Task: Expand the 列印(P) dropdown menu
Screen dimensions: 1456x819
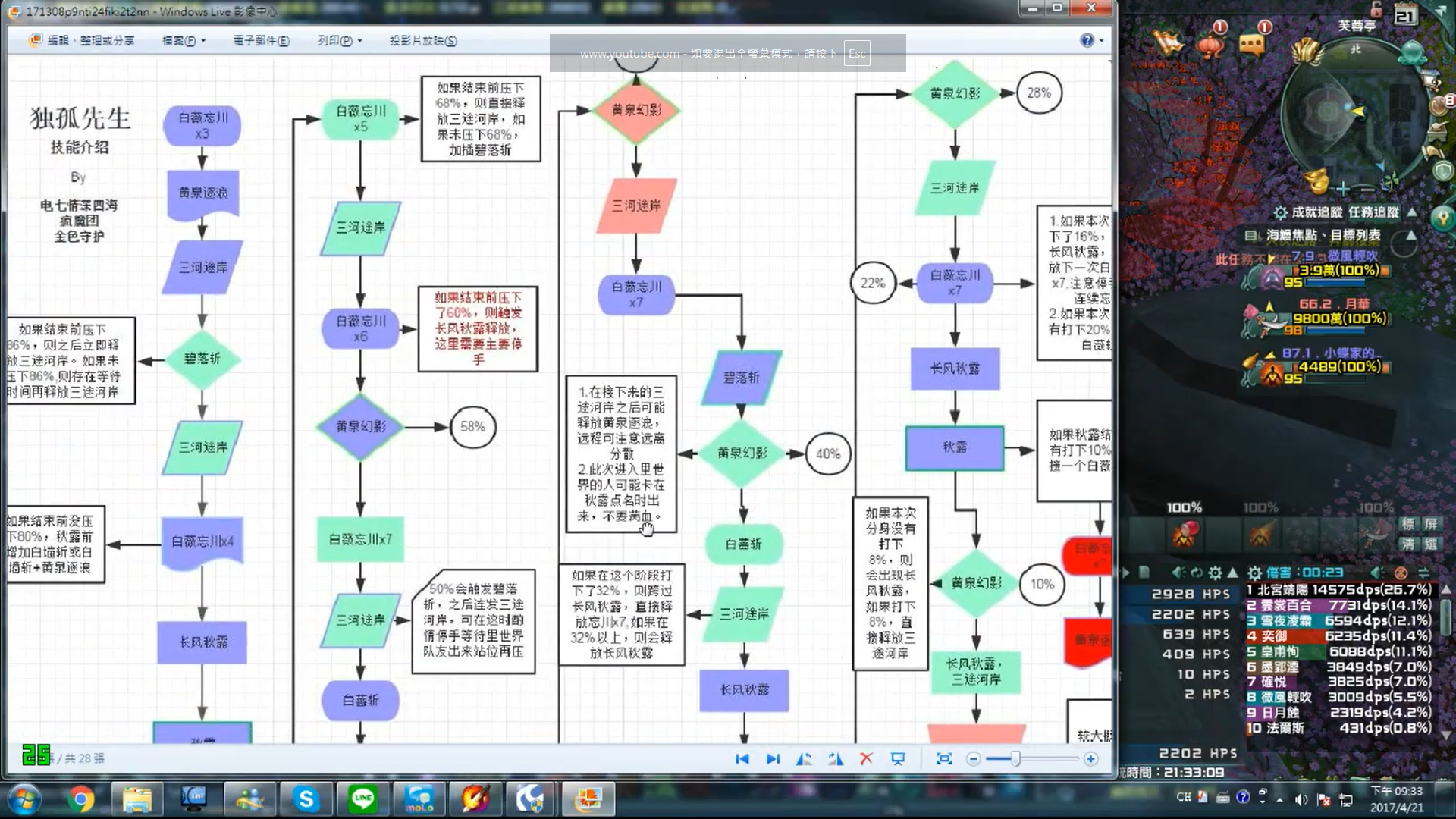Action: tap(340, 40)
